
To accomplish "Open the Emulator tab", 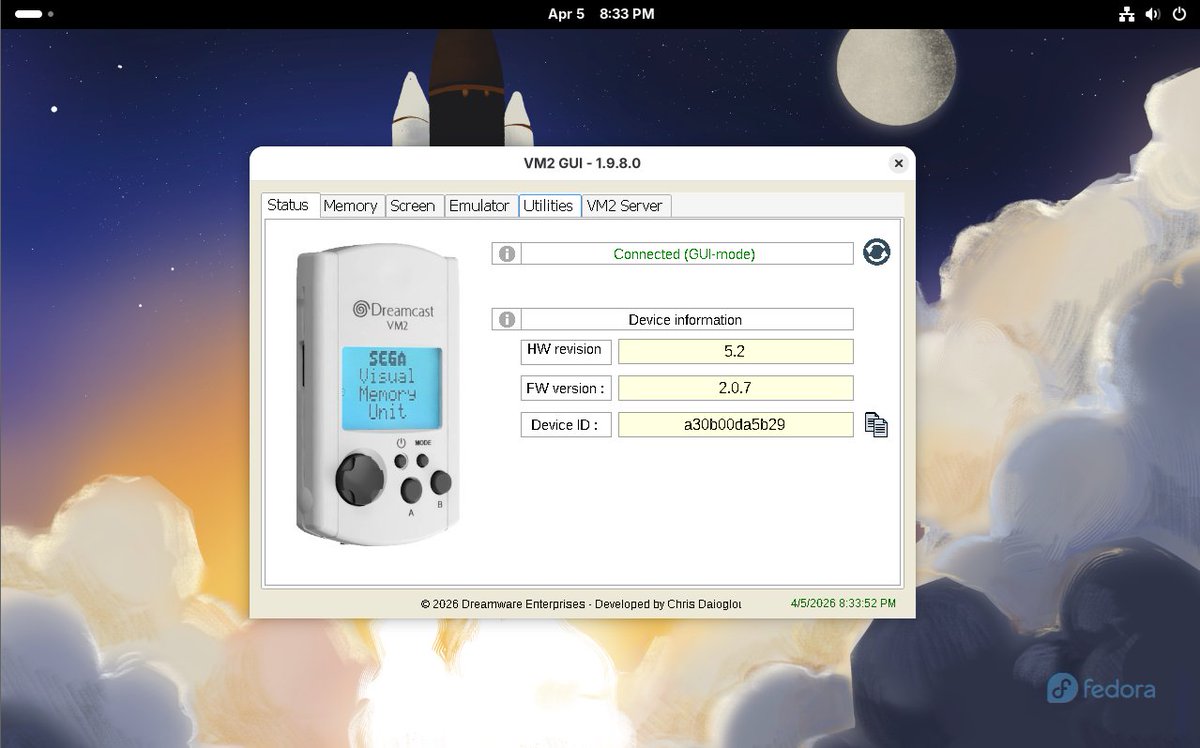I will 479,206.
